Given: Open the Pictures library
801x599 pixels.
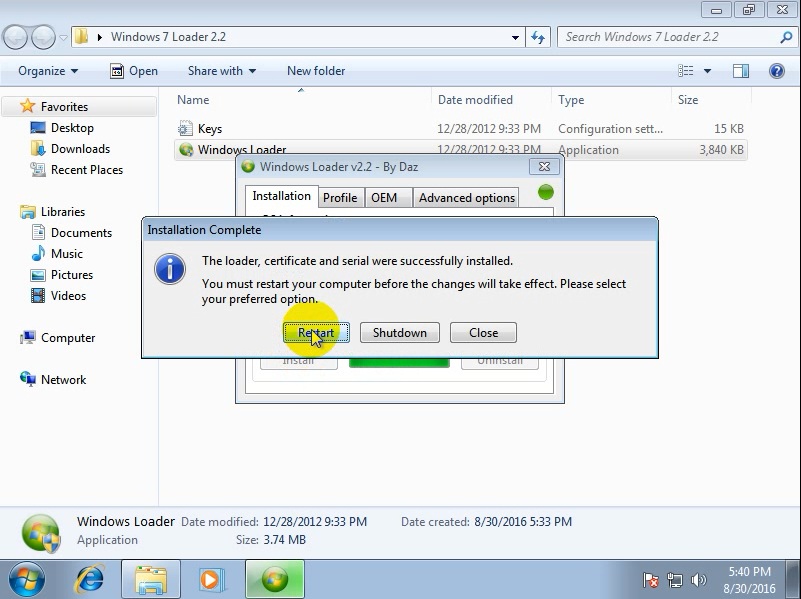Looking at the screenshot, I should 72,274.
